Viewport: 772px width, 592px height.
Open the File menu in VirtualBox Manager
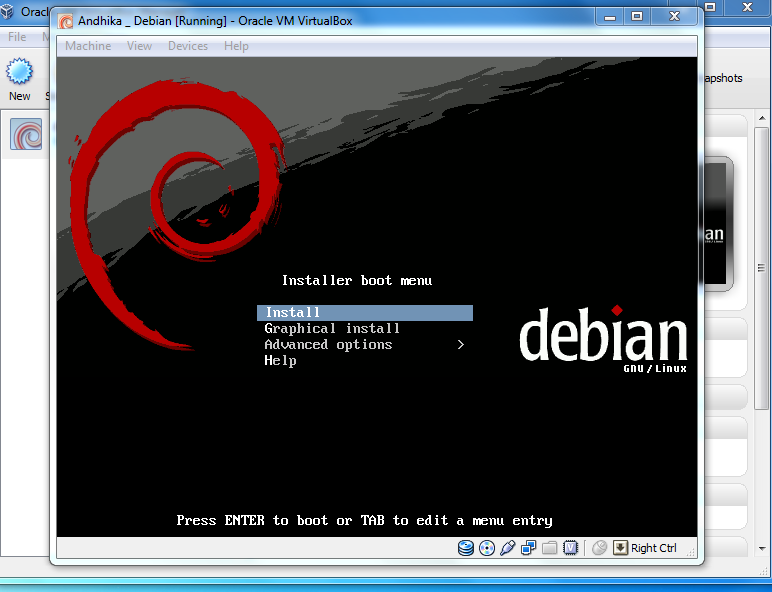click(x=17, y=36)
